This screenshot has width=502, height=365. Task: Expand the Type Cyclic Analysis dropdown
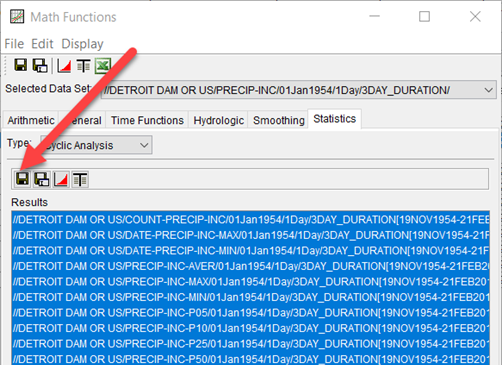(96, 145)
